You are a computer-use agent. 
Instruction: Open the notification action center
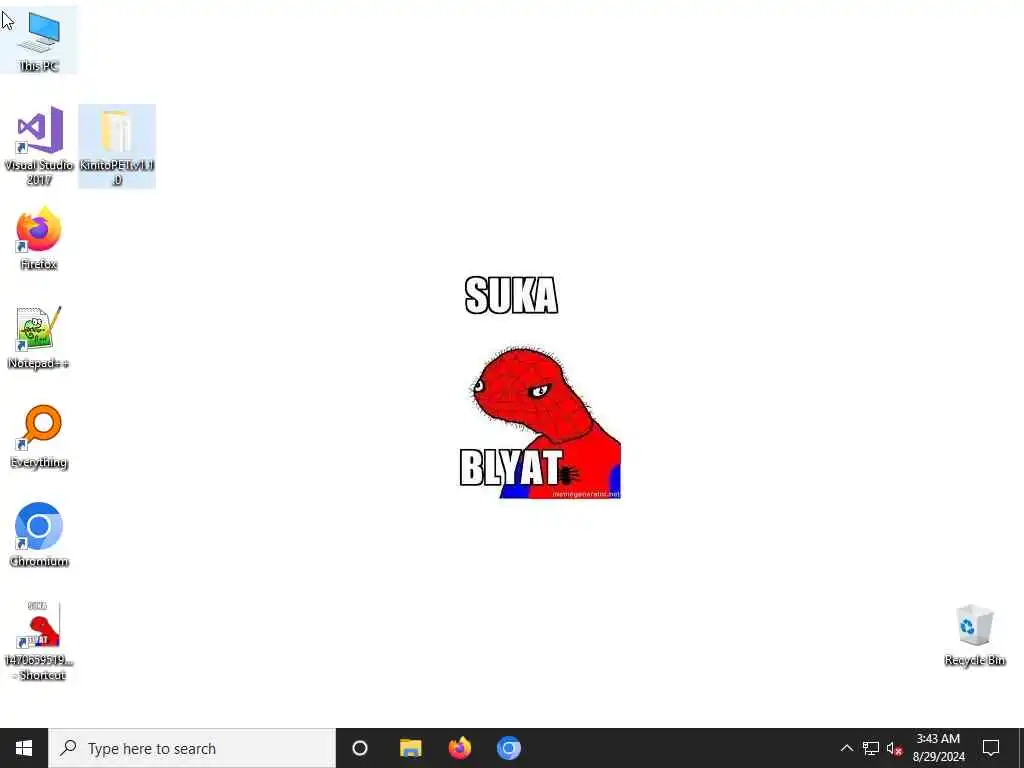click(x=991, y=748)
